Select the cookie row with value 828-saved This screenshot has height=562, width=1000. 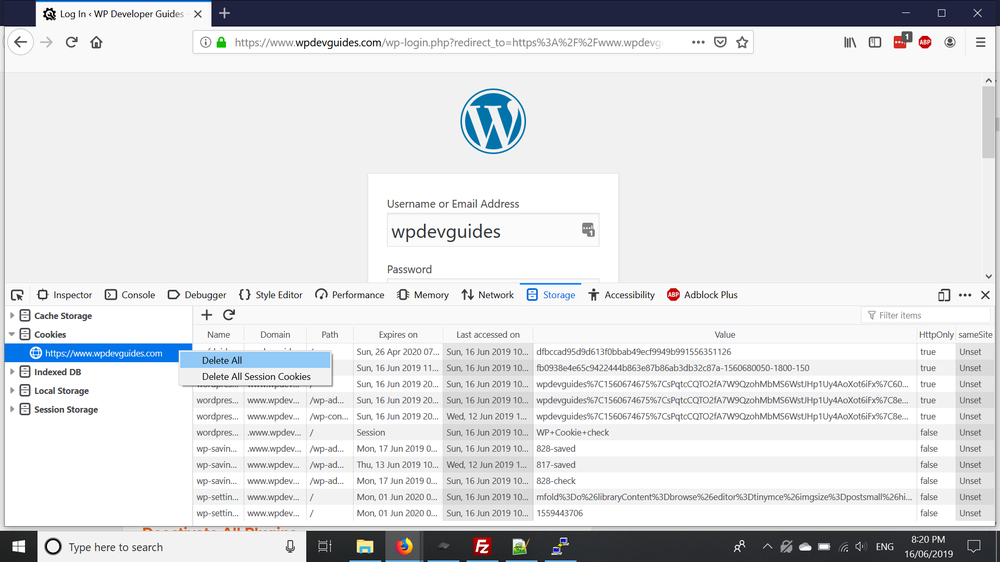point(593,448)
